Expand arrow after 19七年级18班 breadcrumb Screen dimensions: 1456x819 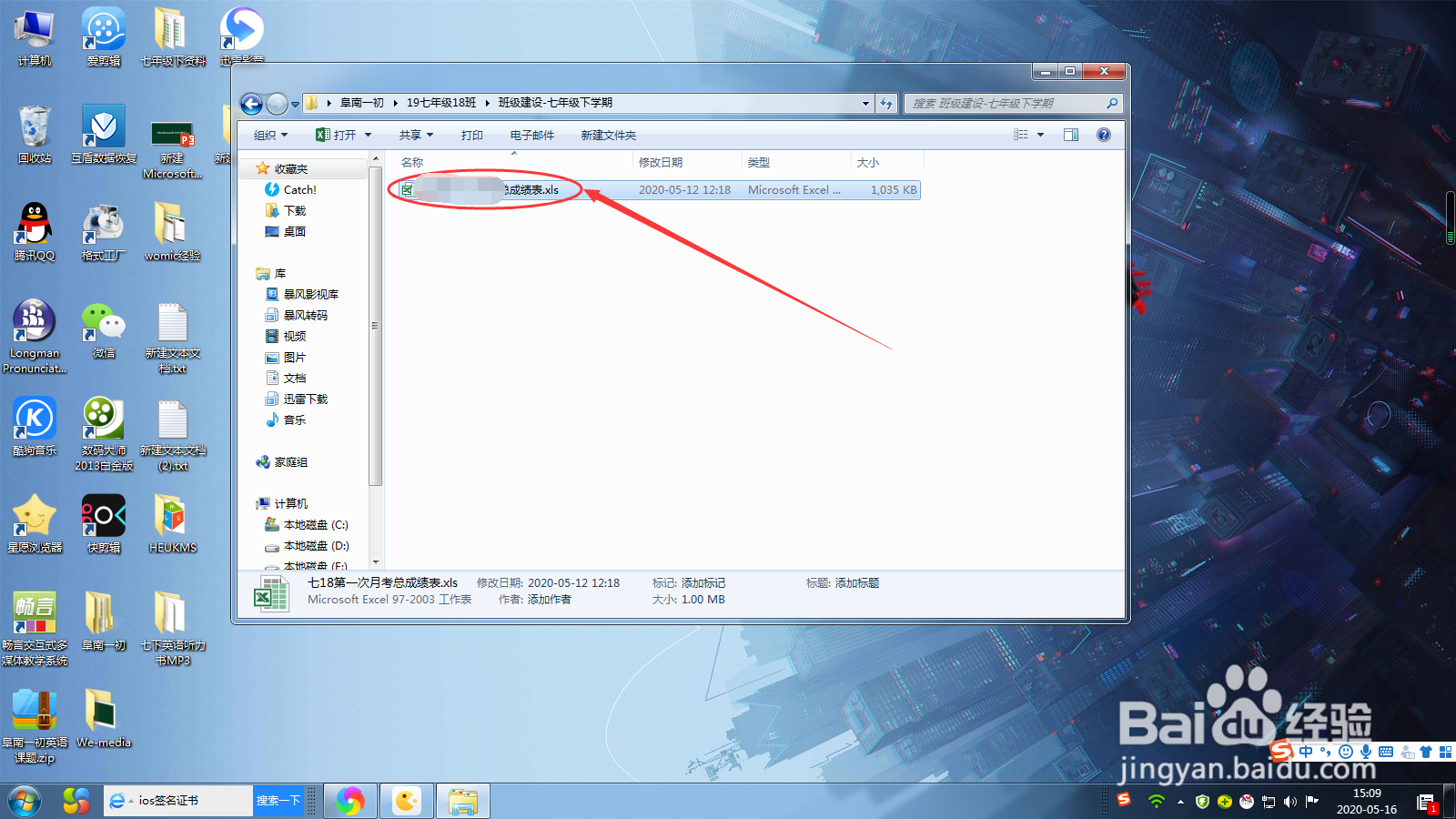pos(488,103)
